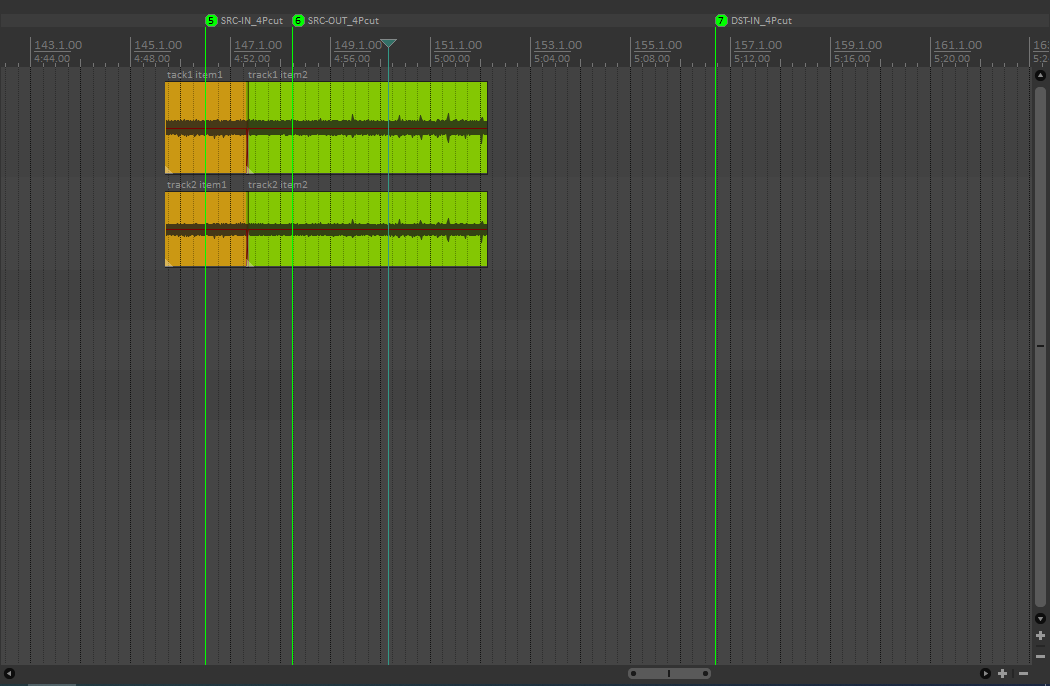Screen dimensions: 1050x686
Task: Click the scroll left arrow button
Action: [x=9, y=674]
